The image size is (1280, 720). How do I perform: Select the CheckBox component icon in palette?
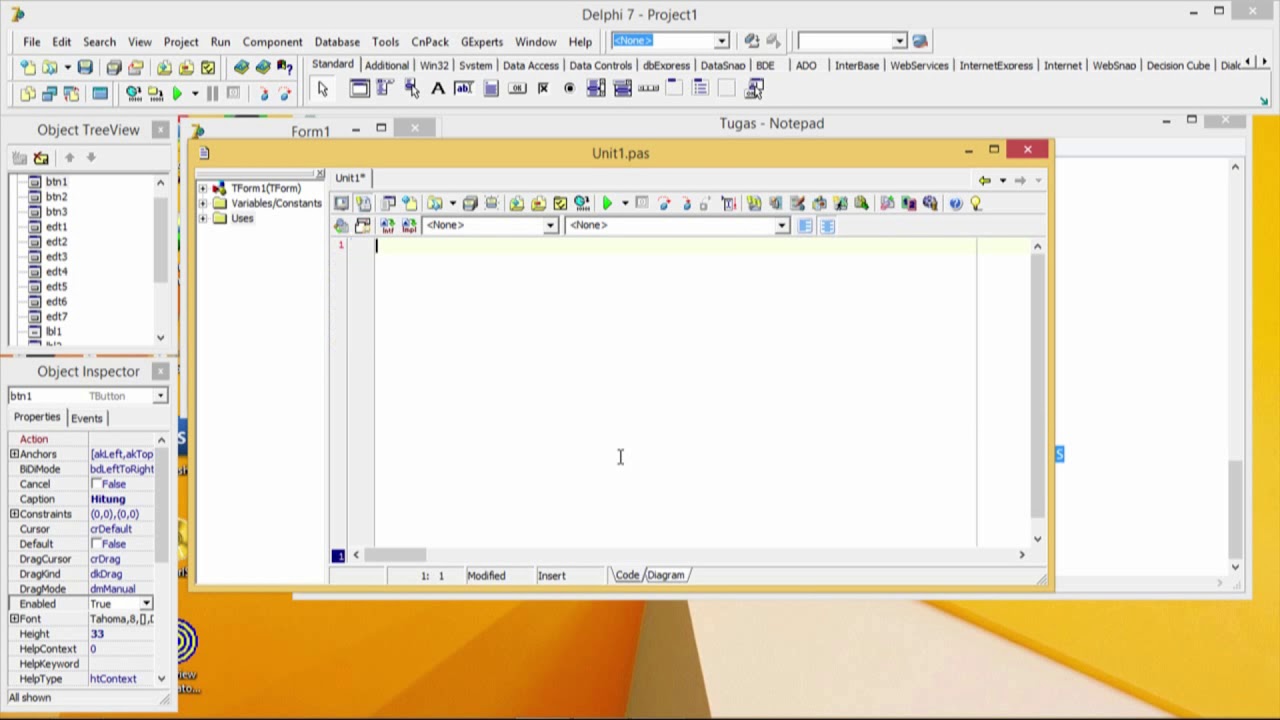(x=543, y=89)
